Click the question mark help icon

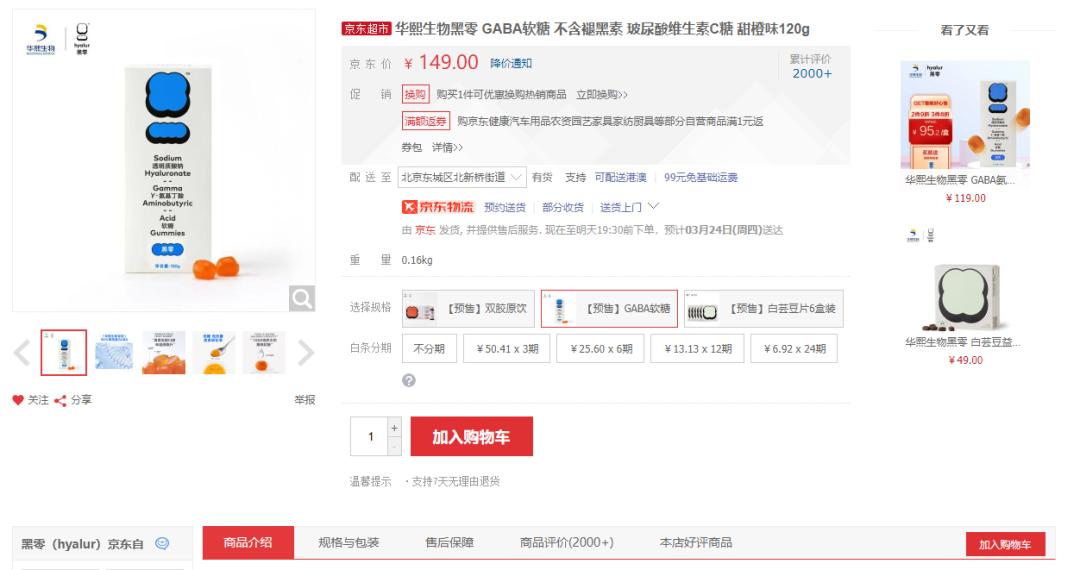click(408, 381)
